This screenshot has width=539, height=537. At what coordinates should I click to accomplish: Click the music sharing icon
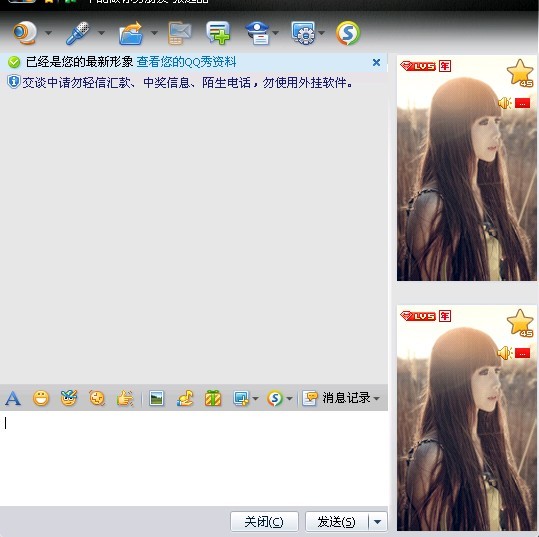tap(185, 398)
